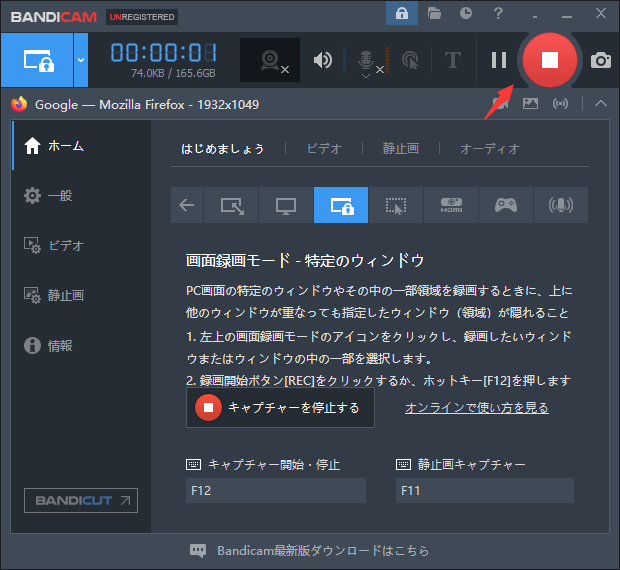
Task: Click the keyboard icon beside 静止画キャプチャー
Action: (403, 464)
